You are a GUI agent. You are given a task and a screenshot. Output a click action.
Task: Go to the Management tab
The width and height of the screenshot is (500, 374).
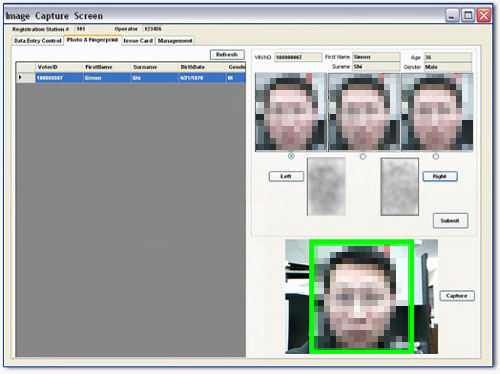pyautogui.click(x=175, y=41)
